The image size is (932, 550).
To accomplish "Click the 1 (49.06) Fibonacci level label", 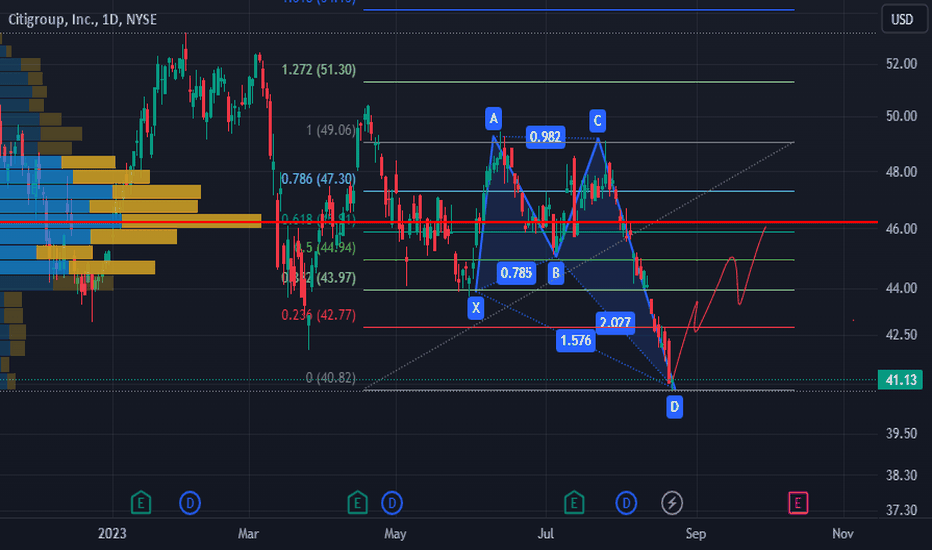I will [331, 130].
